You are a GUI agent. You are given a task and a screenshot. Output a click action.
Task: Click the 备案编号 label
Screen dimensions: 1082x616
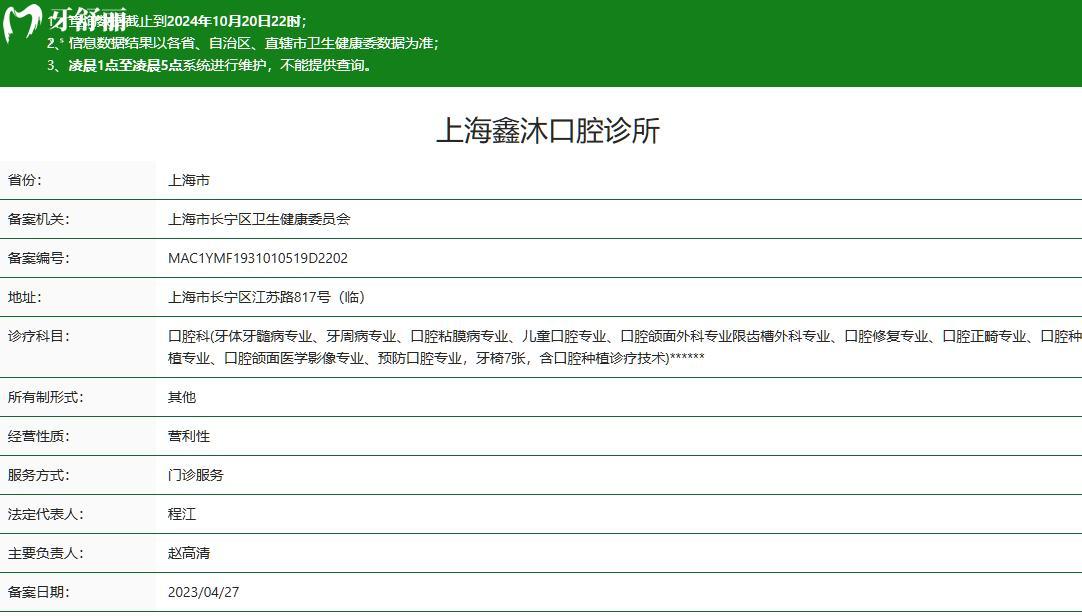click(x=38, y=258)
